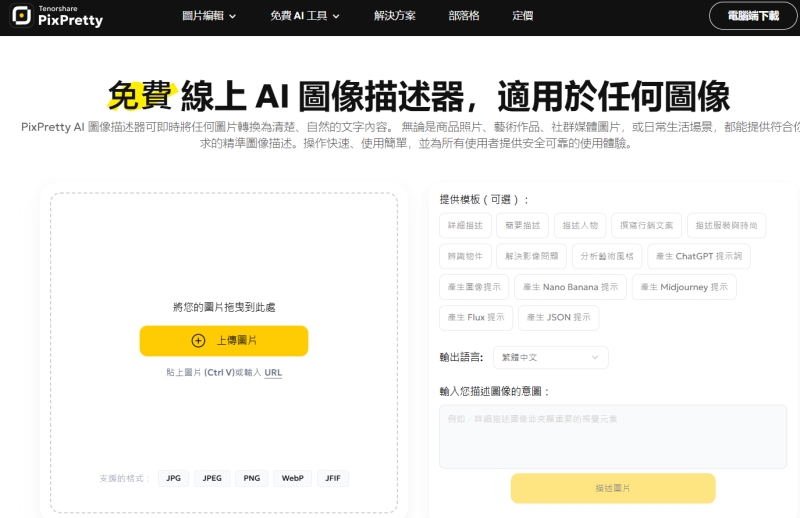Click the 描述圖片 submit button
This screenshot has height=518, width=800.
point(613,488)
